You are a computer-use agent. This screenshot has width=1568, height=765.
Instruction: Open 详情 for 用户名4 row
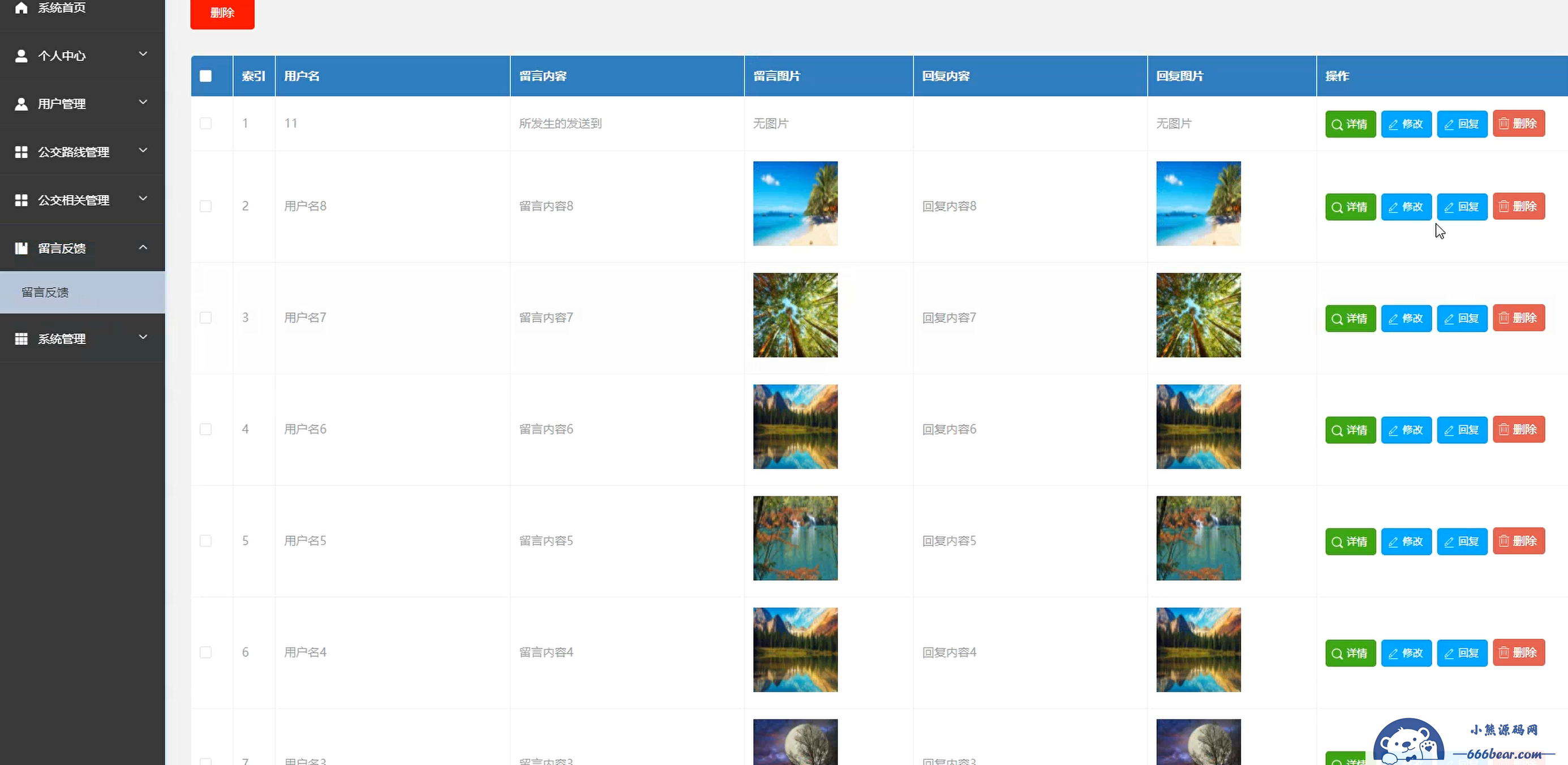coord(1350,653)
